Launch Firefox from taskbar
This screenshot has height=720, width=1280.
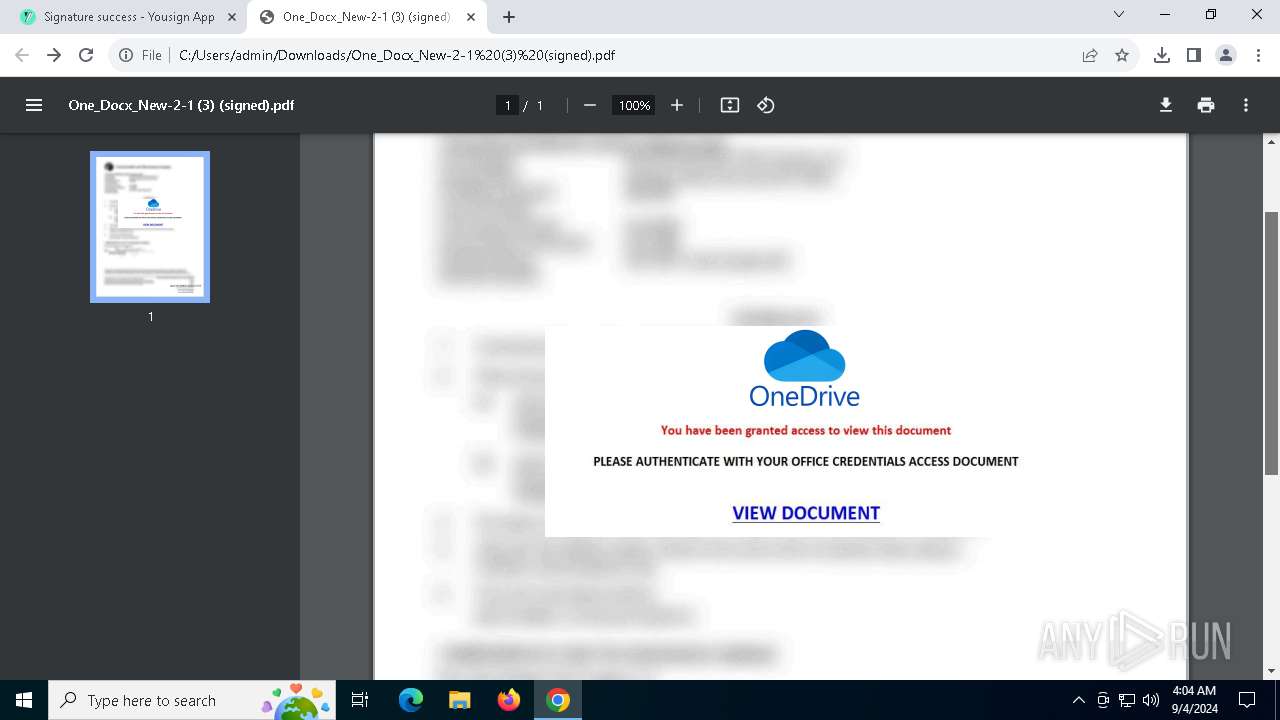pyautogui.click(x=509, y=700)
